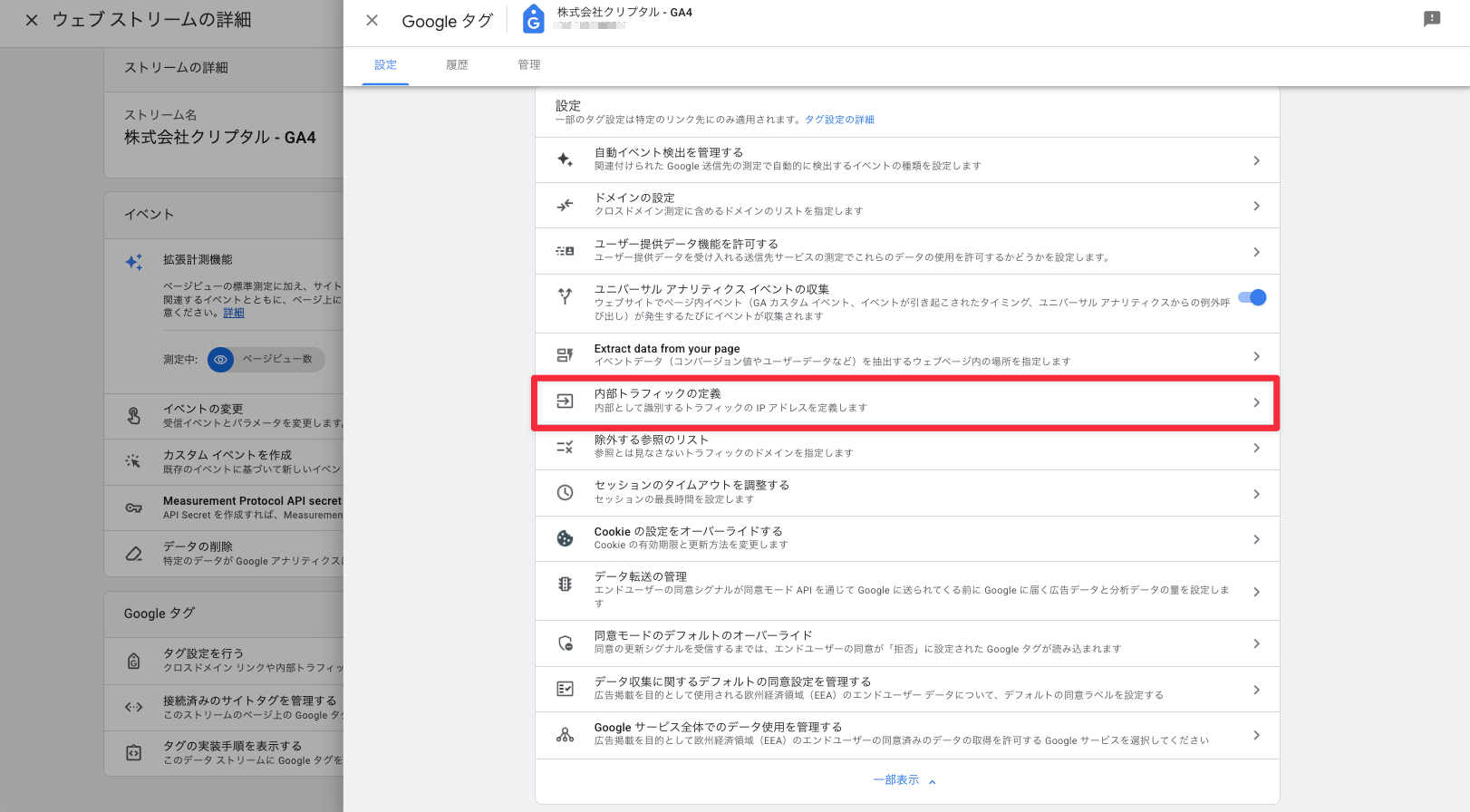Click the セッションのタイムアウト clock icon
Image resolution: width=1470 pixels, height=812 pixels.
pyautogui.click(x=565, y=492)
